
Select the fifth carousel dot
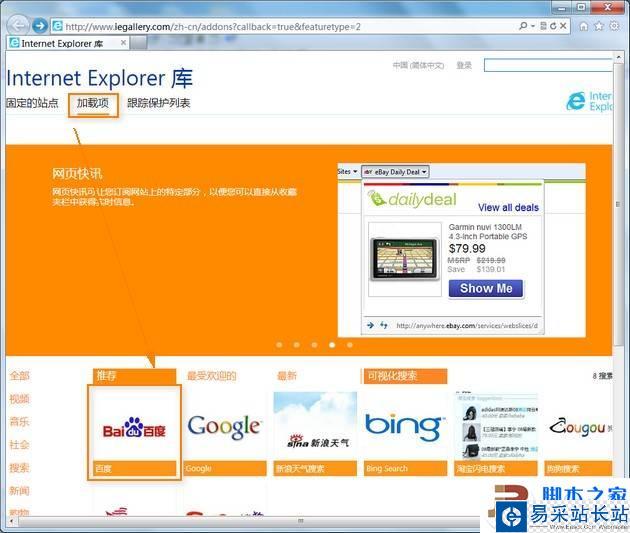350,345
